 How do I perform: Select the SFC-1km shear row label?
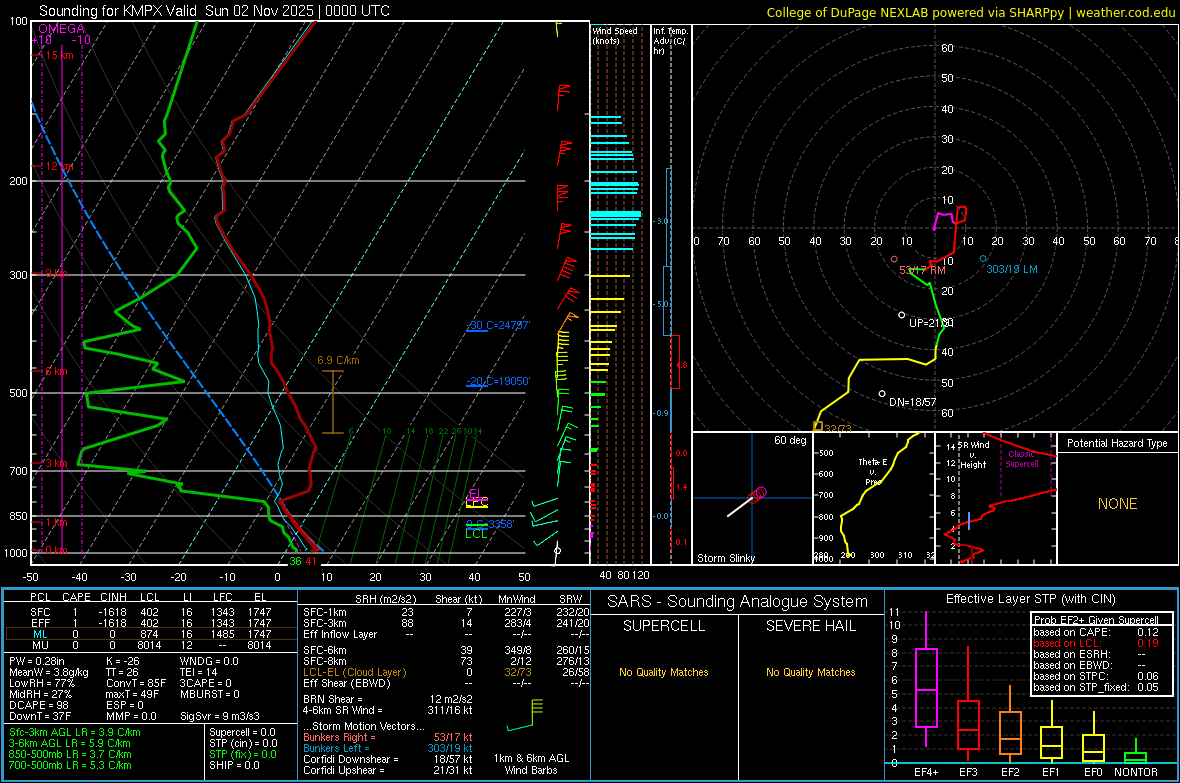pyautogui.click(x=325, y=612)
